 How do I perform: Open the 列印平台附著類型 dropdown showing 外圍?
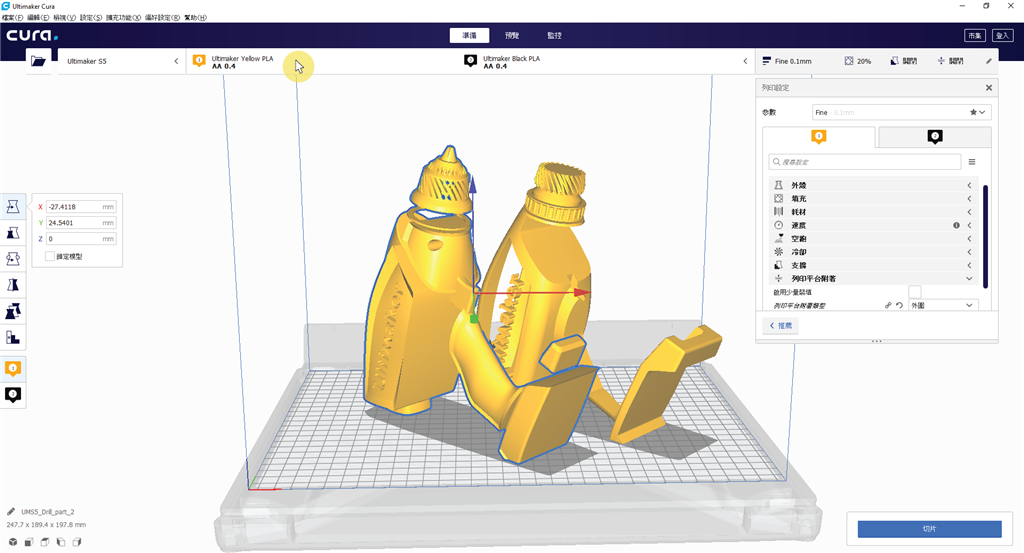[942, 305]
